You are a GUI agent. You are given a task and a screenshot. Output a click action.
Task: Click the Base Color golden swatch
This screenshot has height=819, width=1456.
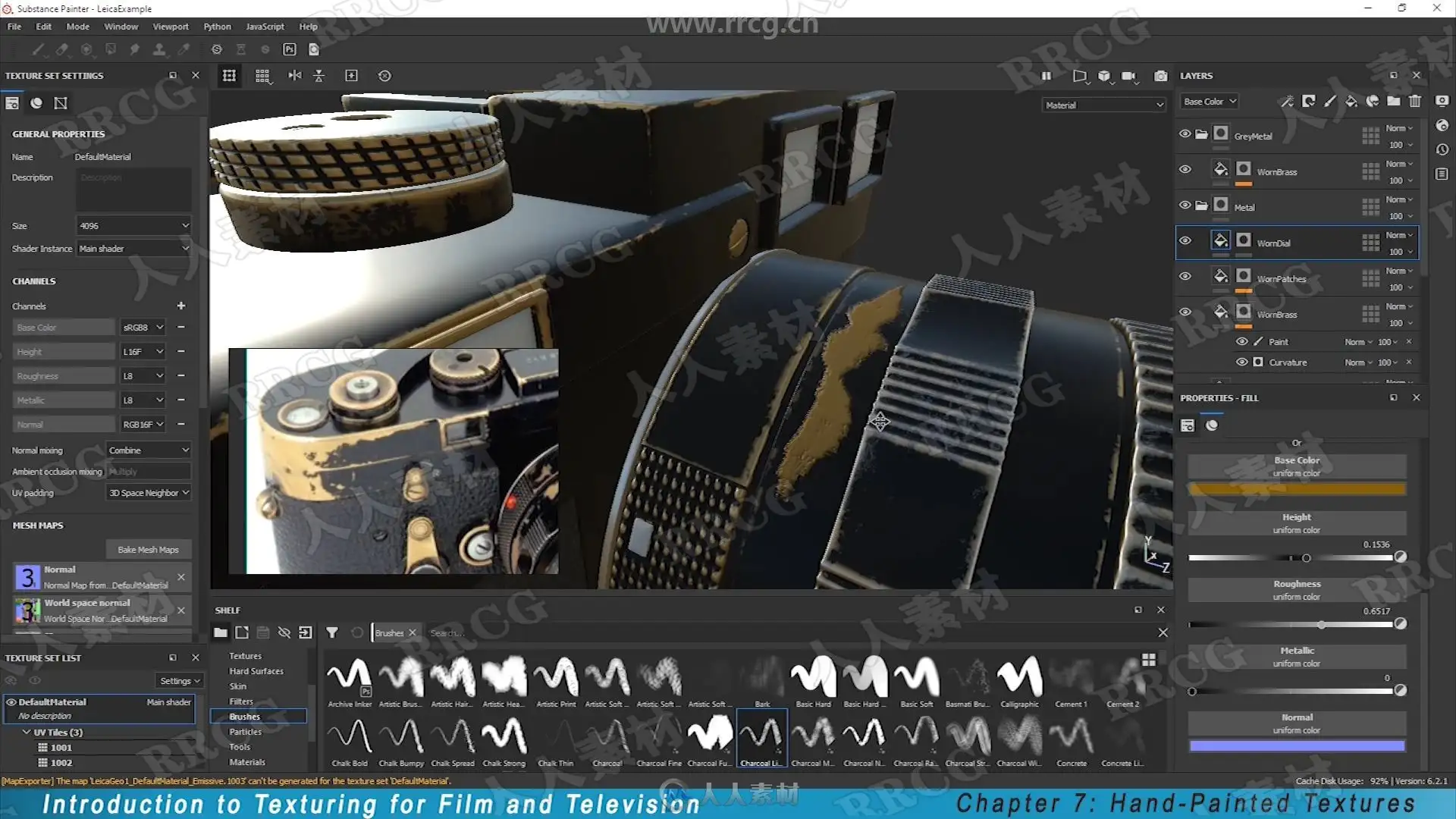(1297, 489)
